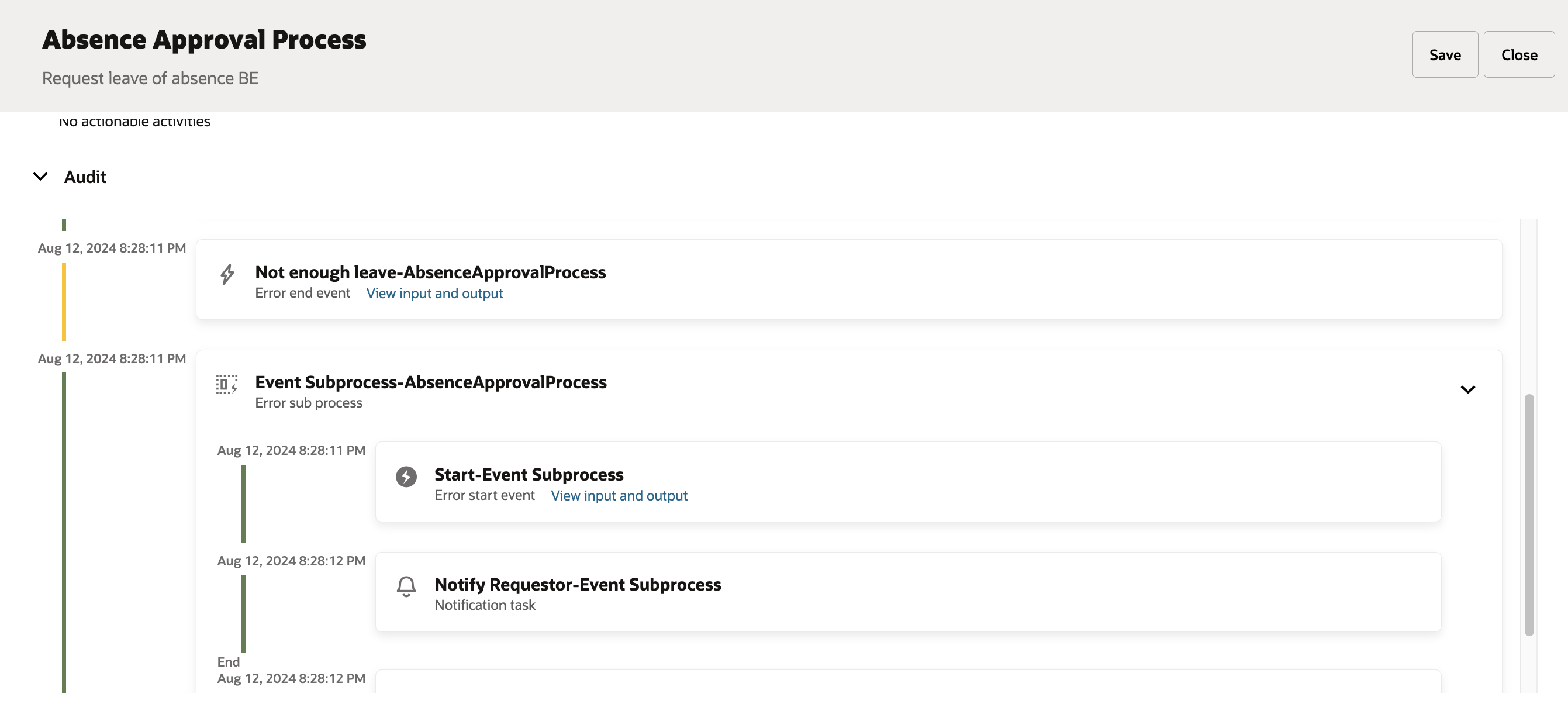Image resolution: width=1568 pixels, height=711 pixels.
Task: Click Save to store changes
Action: tap(1445, 54)
